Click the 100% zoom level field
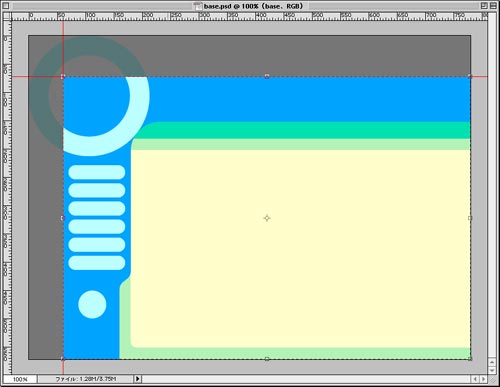Screen dimensions: 500x387 [20, 379]
